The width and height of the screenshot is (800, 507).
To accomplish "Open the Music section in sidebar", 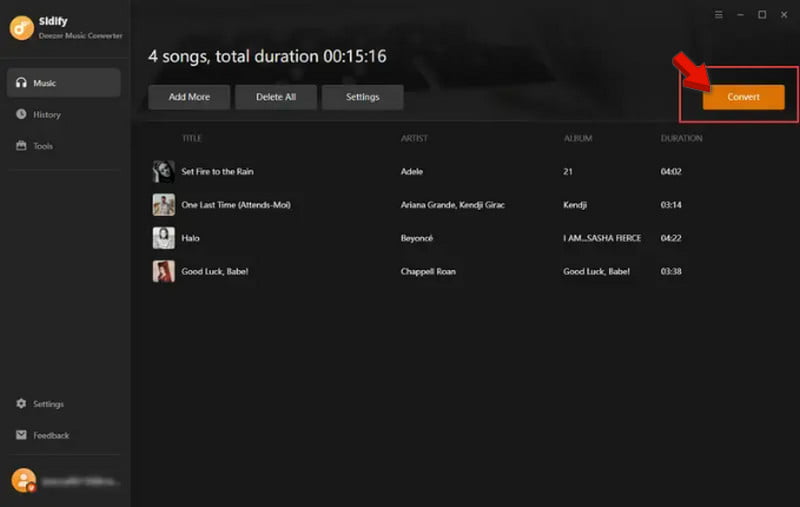I will [64, 83].
